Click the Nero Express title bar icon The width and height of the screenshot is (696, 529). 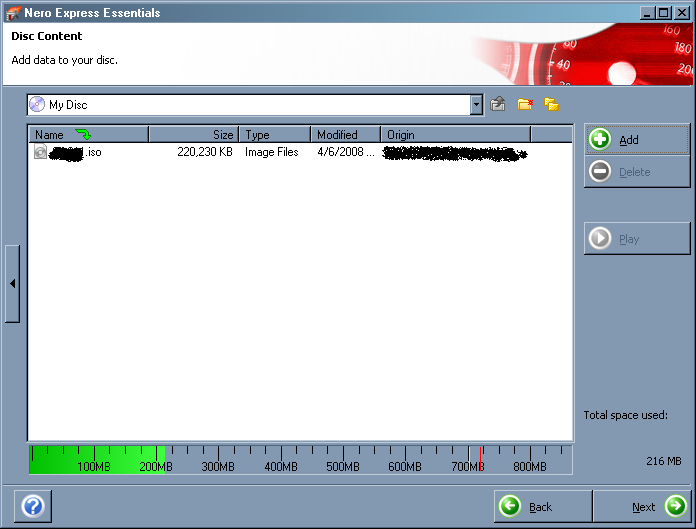click(x=13, y=13)
